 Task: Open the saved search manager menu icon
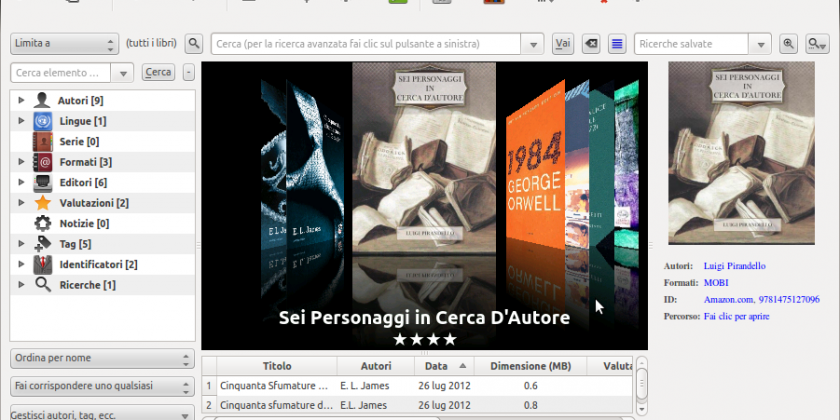818,44
